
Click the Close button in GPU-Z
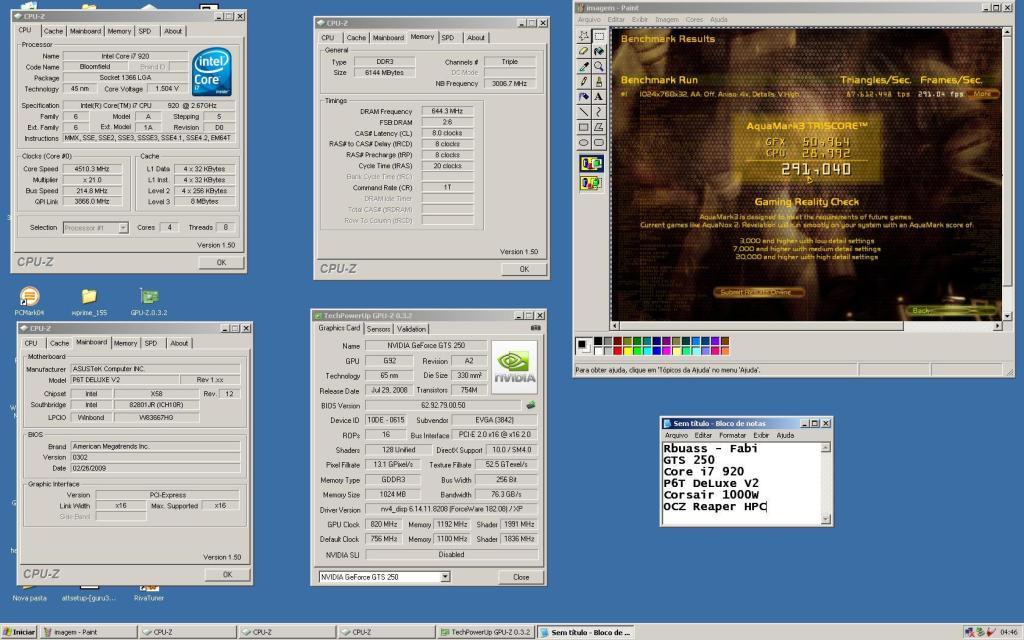(521, 577)
